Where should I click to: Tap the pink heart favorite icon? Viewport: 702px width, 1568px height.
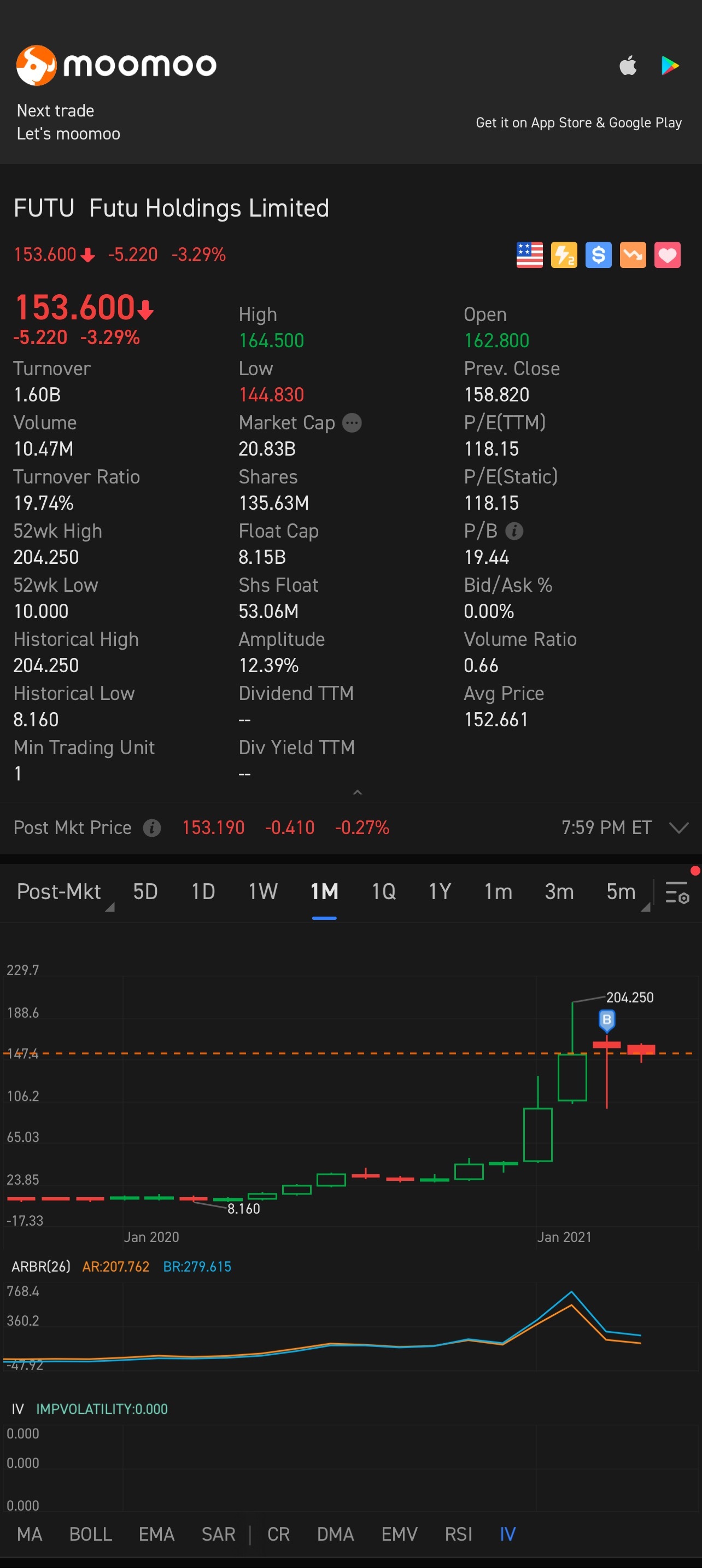(668, 255)
